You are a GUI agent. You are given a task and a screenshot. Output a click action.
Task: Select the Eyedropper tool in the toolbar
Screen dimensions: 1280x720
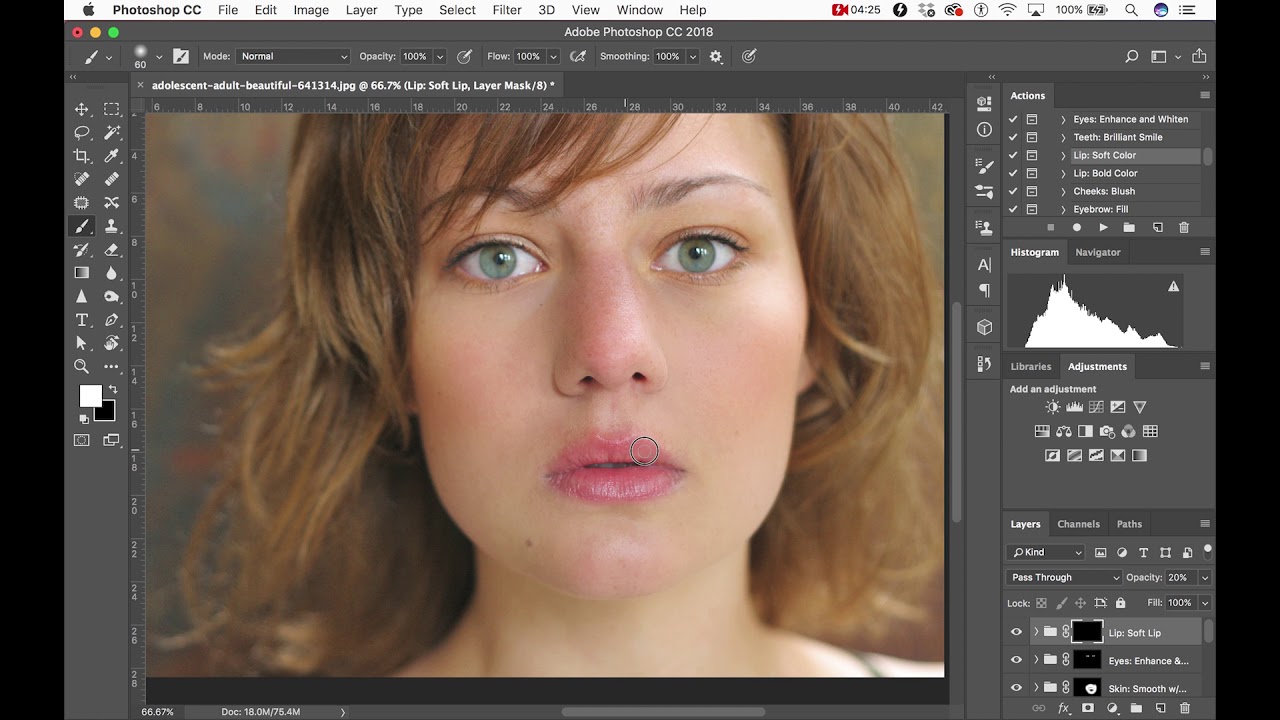(112, 156)
